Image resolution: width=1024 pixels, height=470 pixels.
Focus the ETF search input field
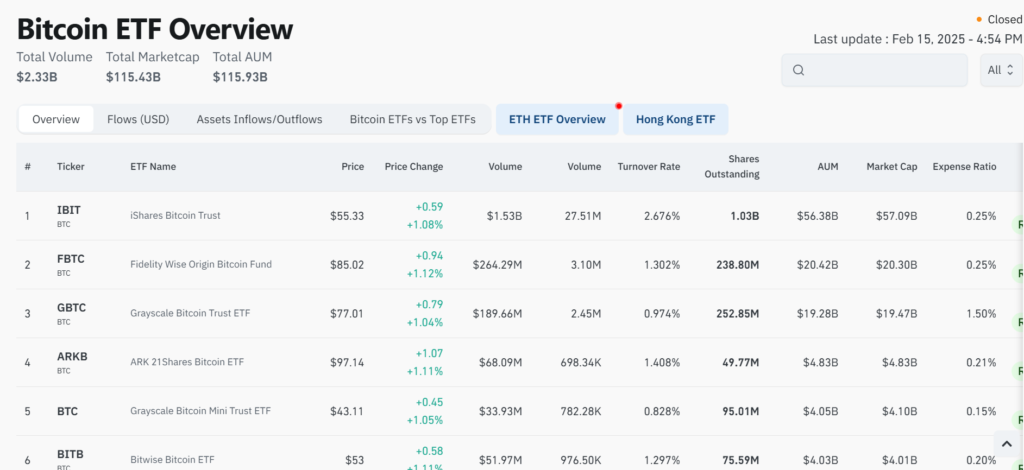pyautogui.click(x=874, y=70)
